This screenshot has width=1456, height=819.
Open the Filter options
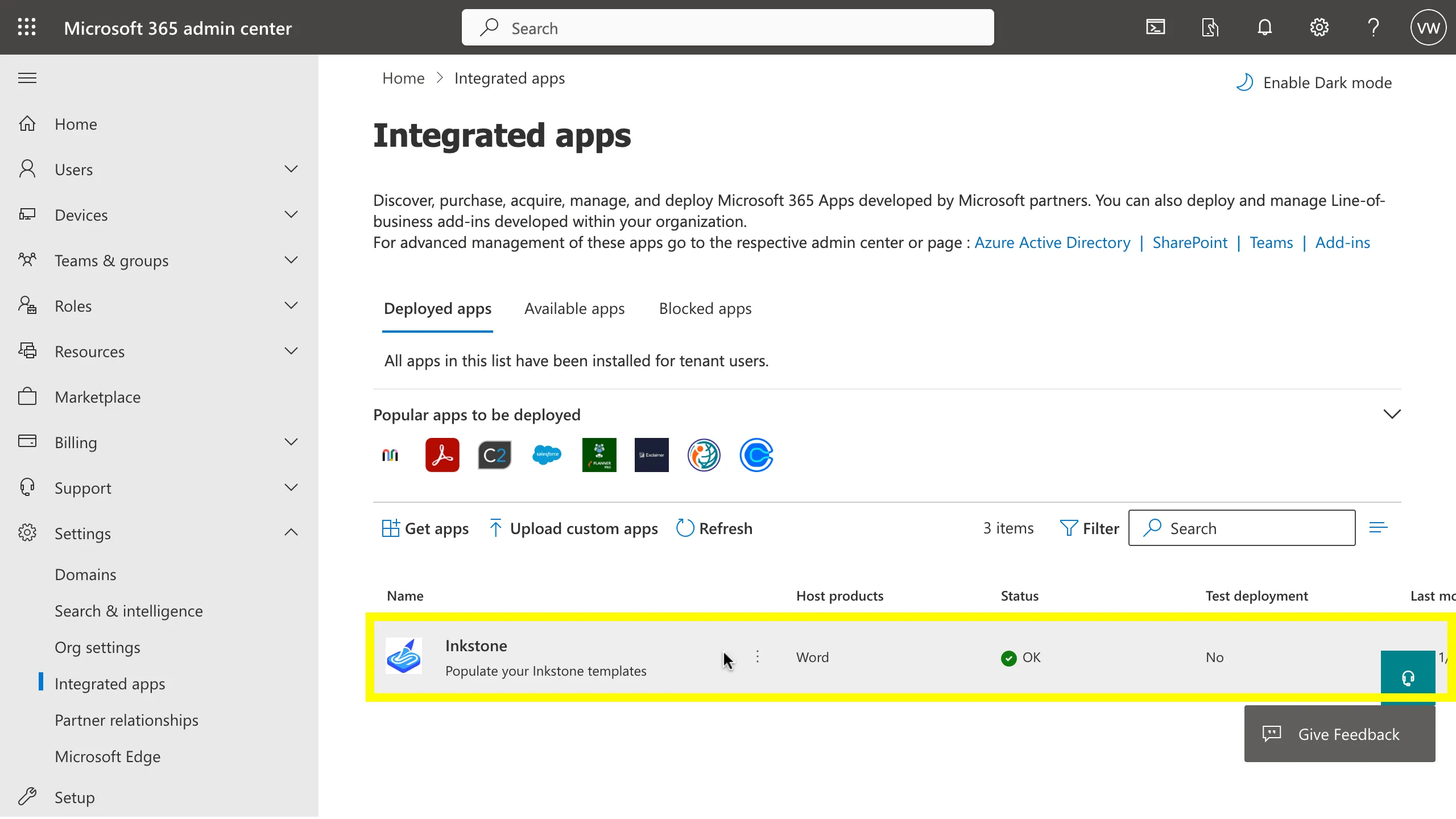(1090, 529)
